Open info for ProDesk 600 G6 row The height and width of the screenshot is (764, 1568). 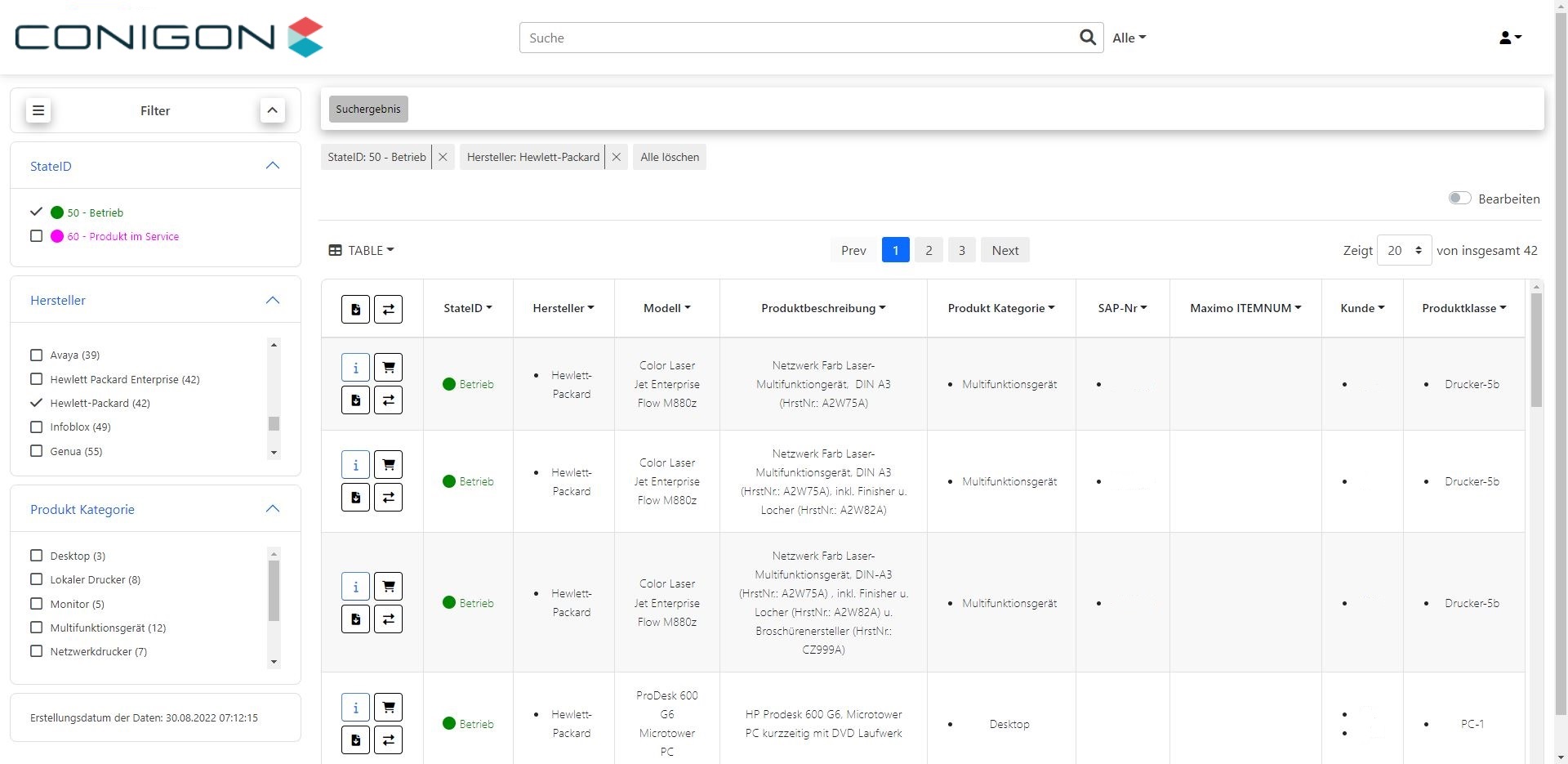pos(355,708)
